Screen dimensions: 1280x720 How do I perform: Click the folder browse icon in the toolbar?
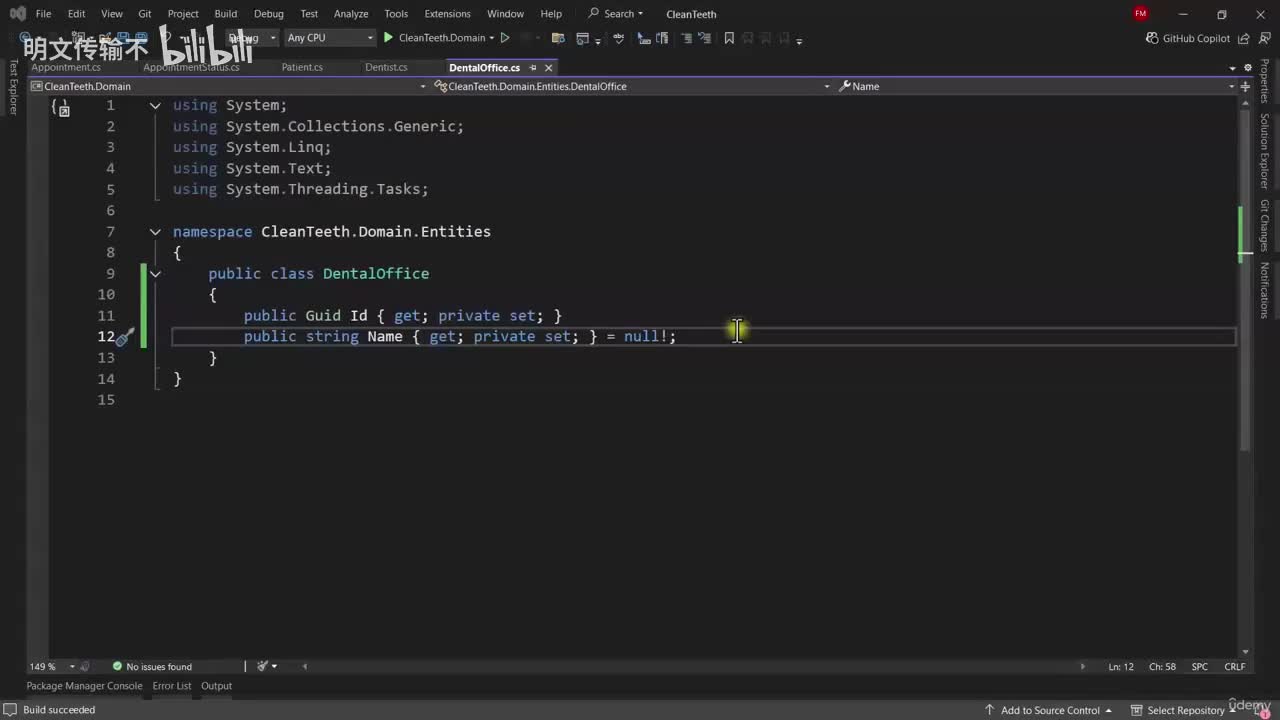[x=558, y=38]
